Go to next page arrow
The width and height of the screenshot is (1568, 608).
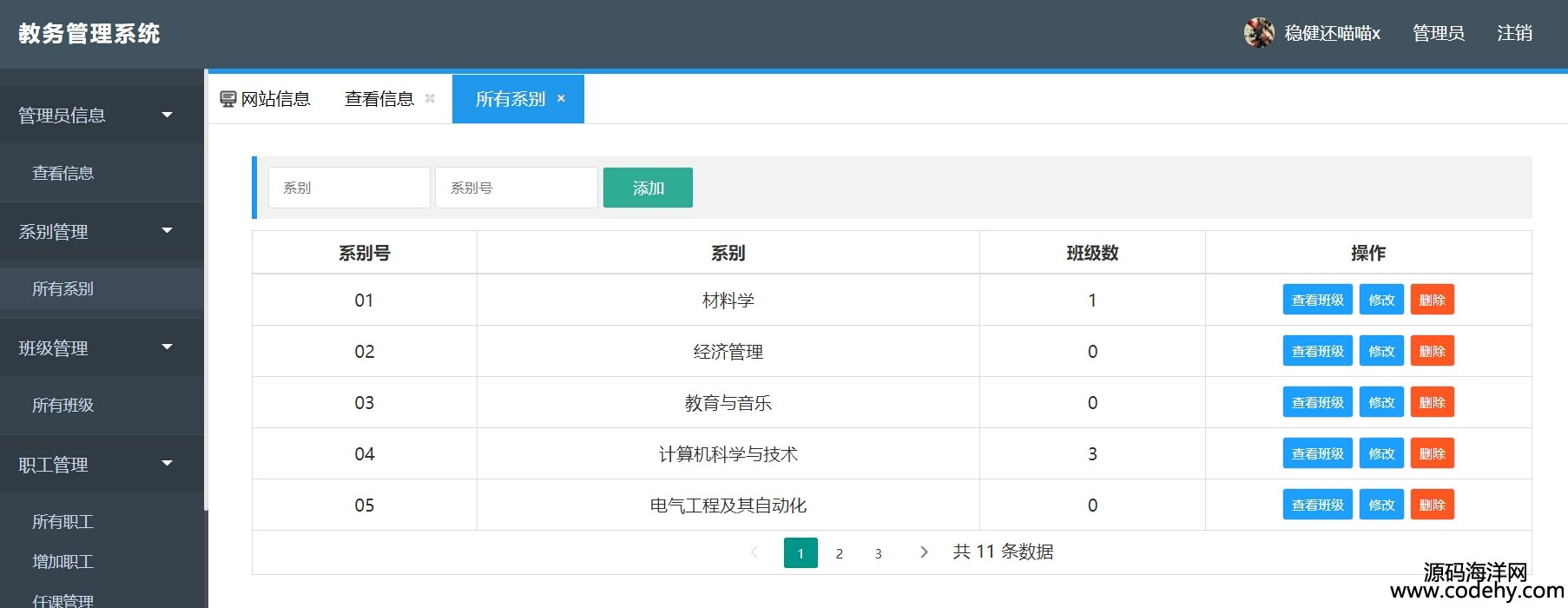[924, 552]
